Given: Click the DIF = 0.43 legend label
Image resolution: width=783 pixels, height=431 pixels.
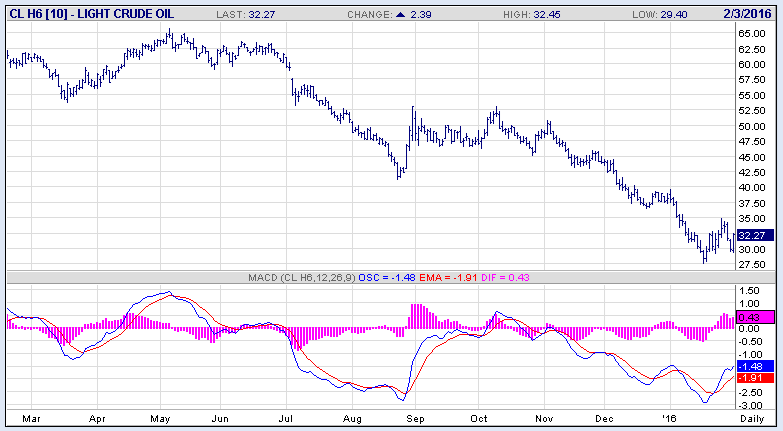Looking at the screenshot, I should pos(525,277).
